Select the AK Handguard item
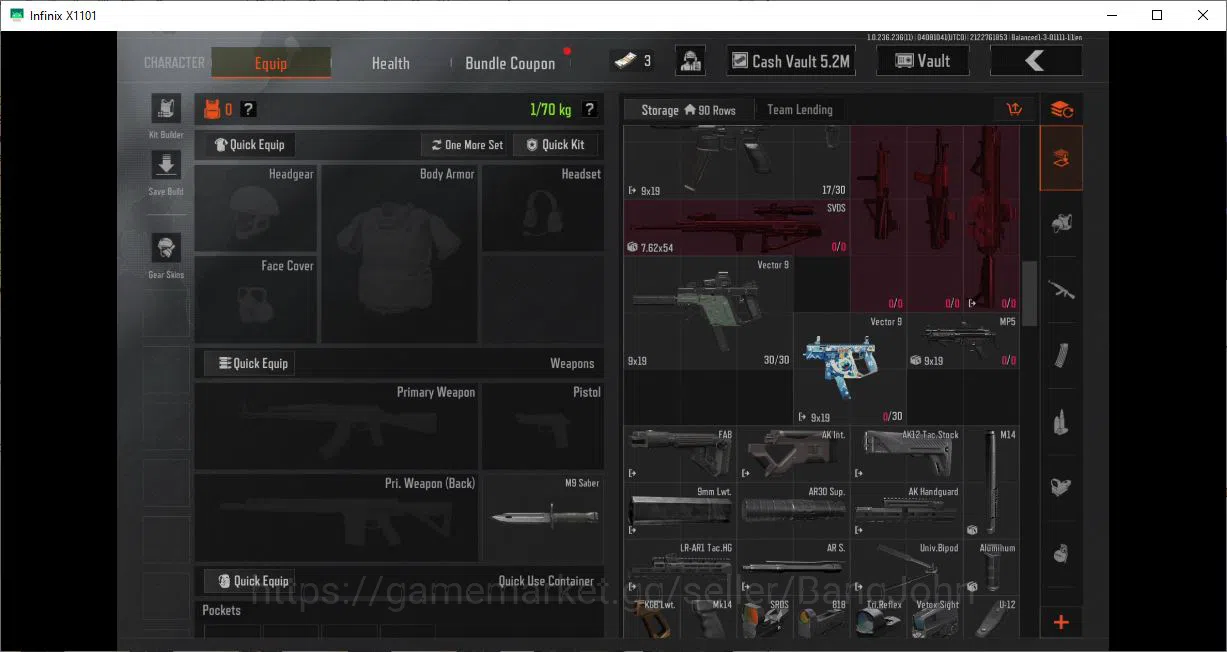1227x652 pixels. (x=907, y=511)
